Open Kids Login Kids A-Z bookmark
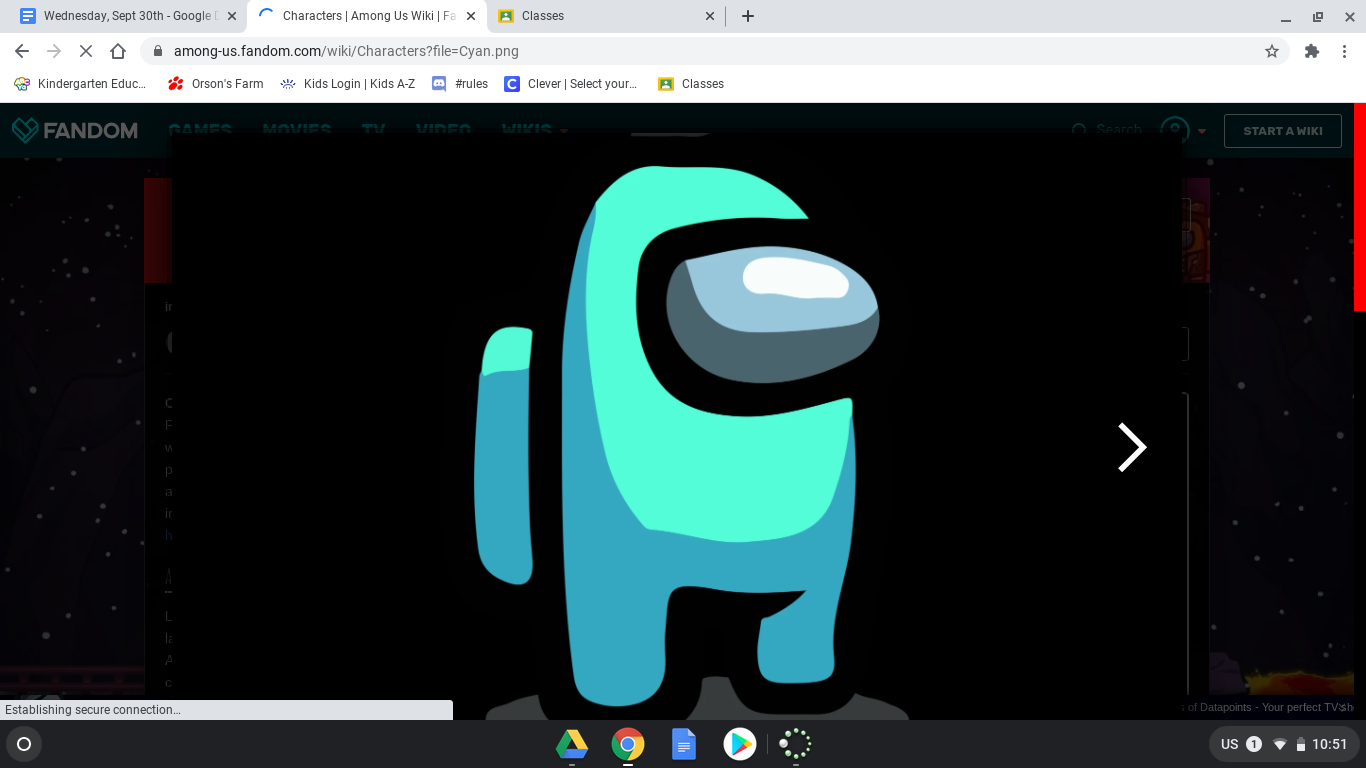 pos(347,84)
